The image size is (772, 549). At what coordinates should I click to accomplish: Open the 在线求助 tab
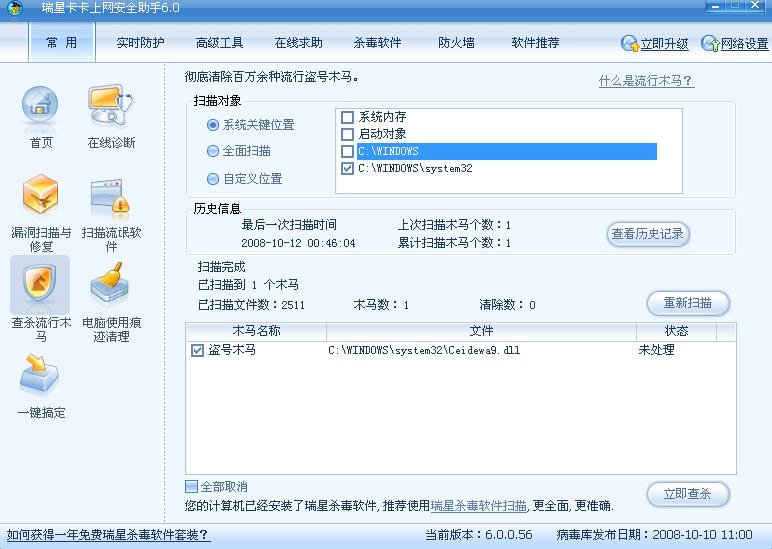coord(298,43)
